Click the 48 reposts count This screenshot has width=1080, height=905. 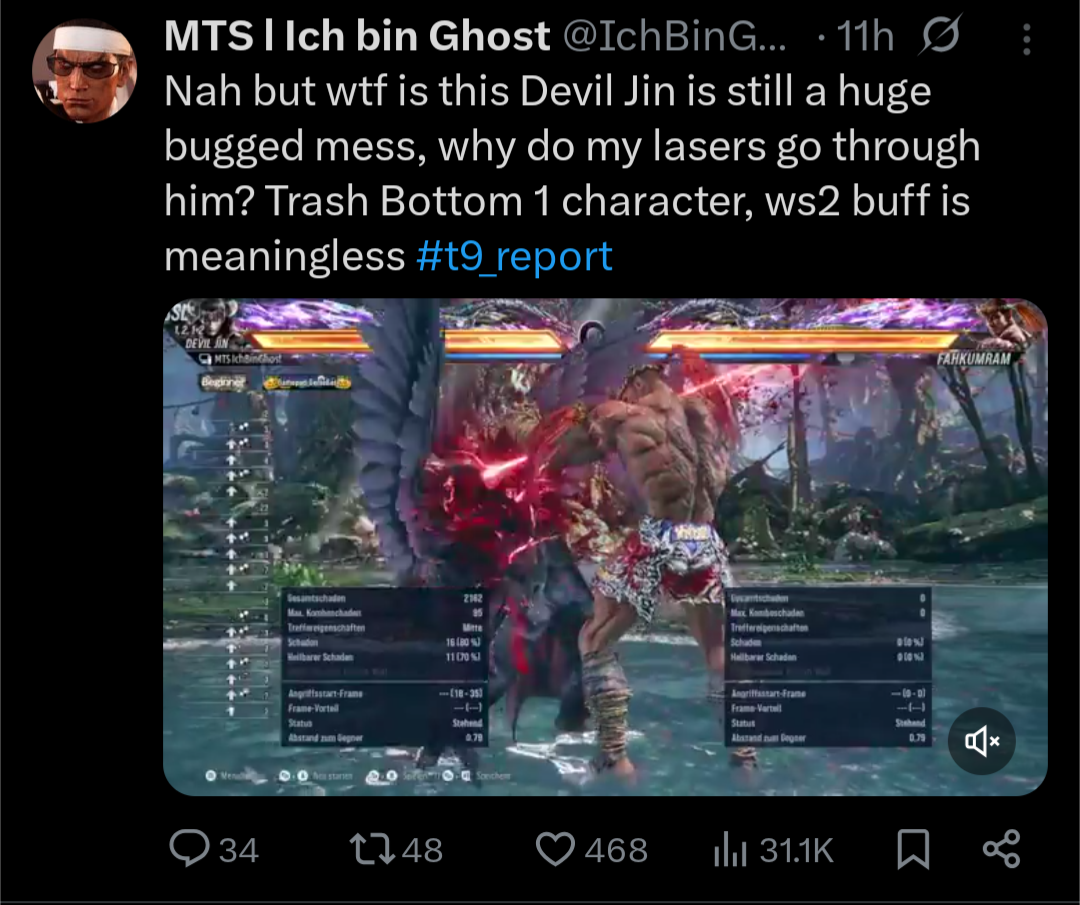[x=422, y=850]
